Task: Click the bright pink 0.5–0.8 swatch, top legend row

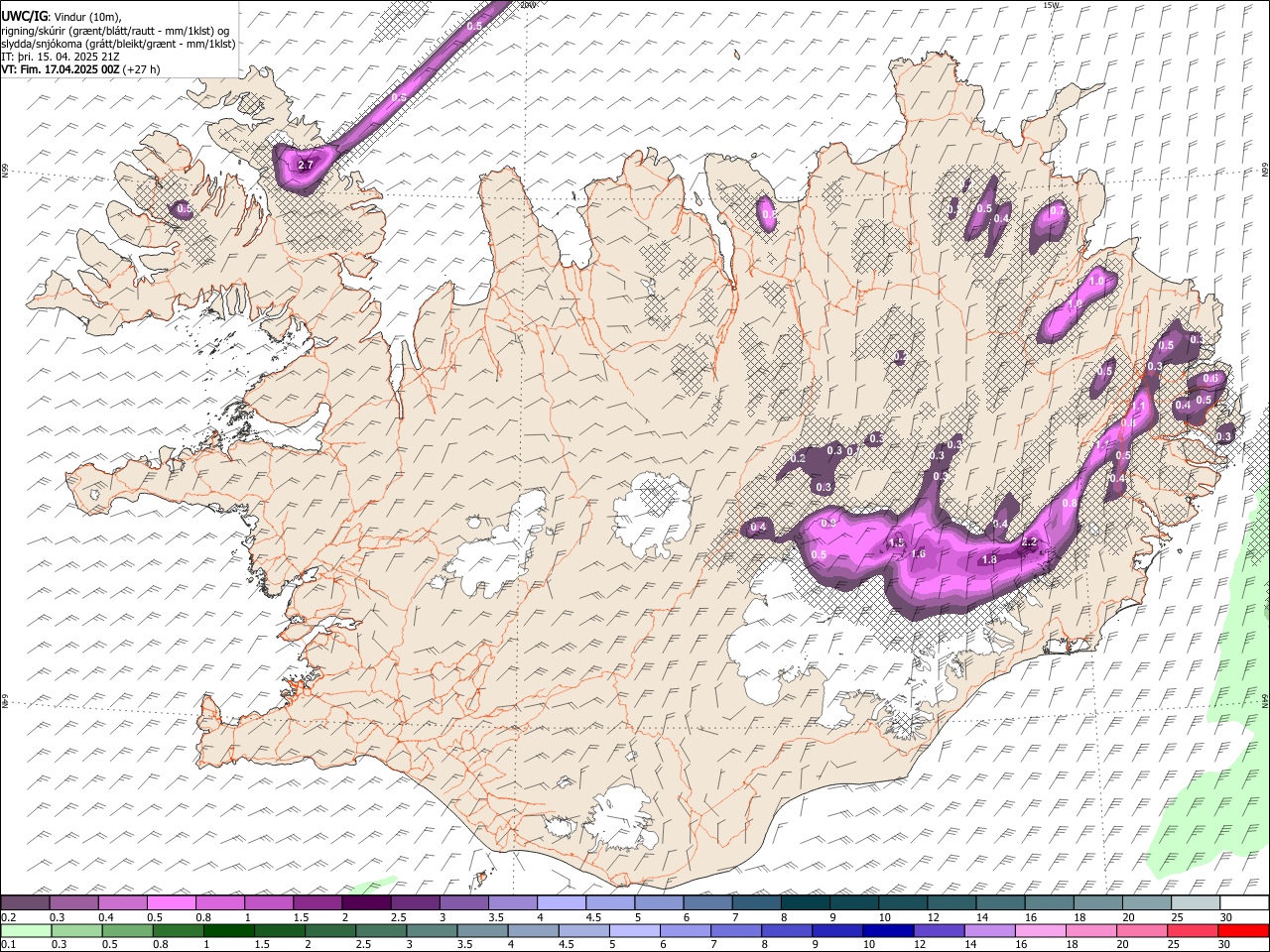Action: tap(172, 903)
